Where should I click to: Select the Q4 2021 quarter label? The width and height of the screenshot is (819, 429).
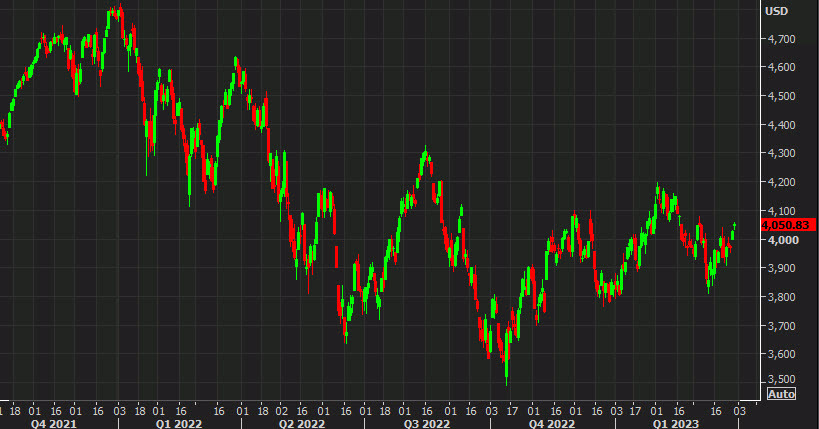(54, 423)
